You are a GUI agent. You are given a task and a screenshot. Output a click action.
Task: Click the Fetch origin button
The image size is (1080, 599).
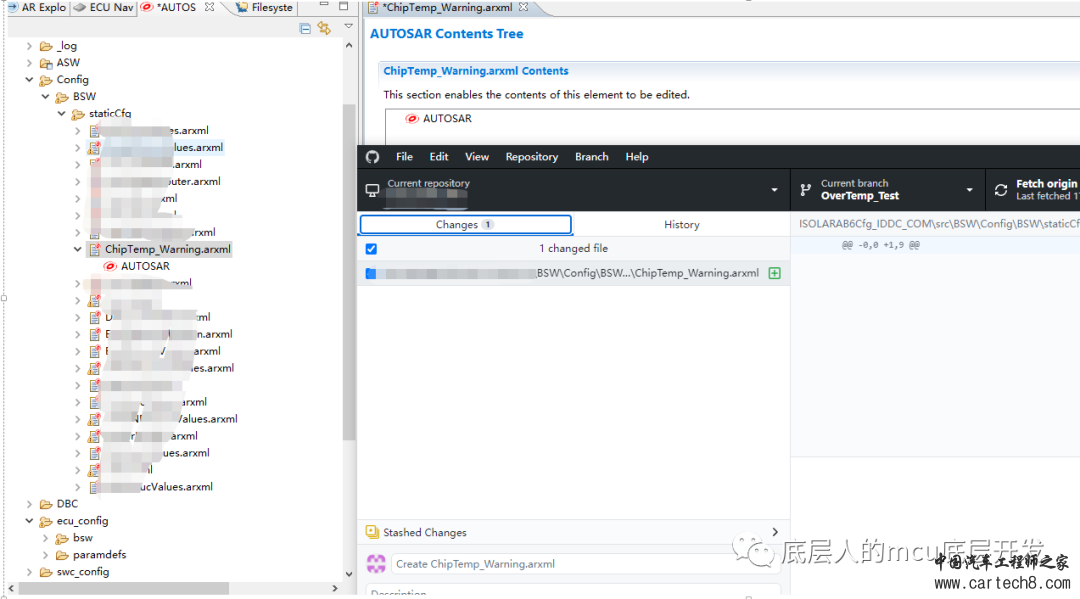[x=1033, y=190]
